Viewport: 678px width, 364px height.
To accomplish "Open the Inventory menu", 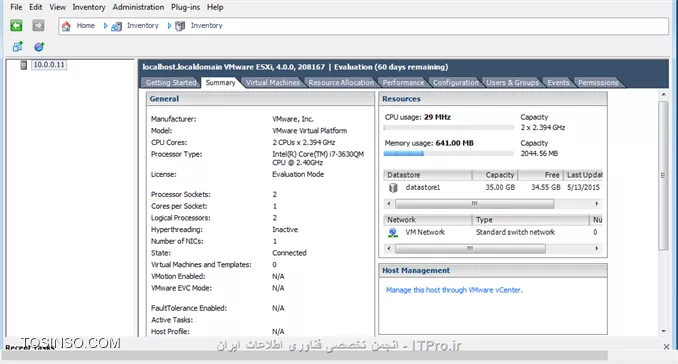I will coord(89,7).
